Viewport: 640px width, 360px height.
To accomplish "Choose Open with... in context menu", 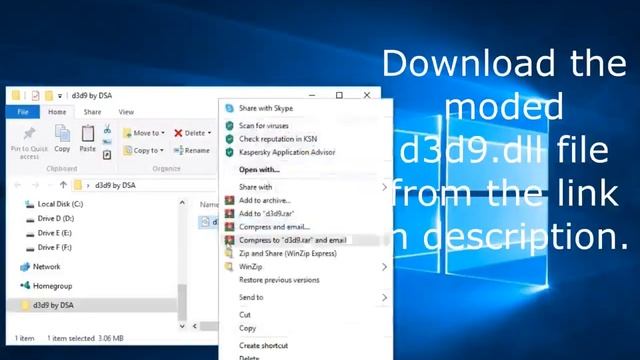I will (259, 170).
